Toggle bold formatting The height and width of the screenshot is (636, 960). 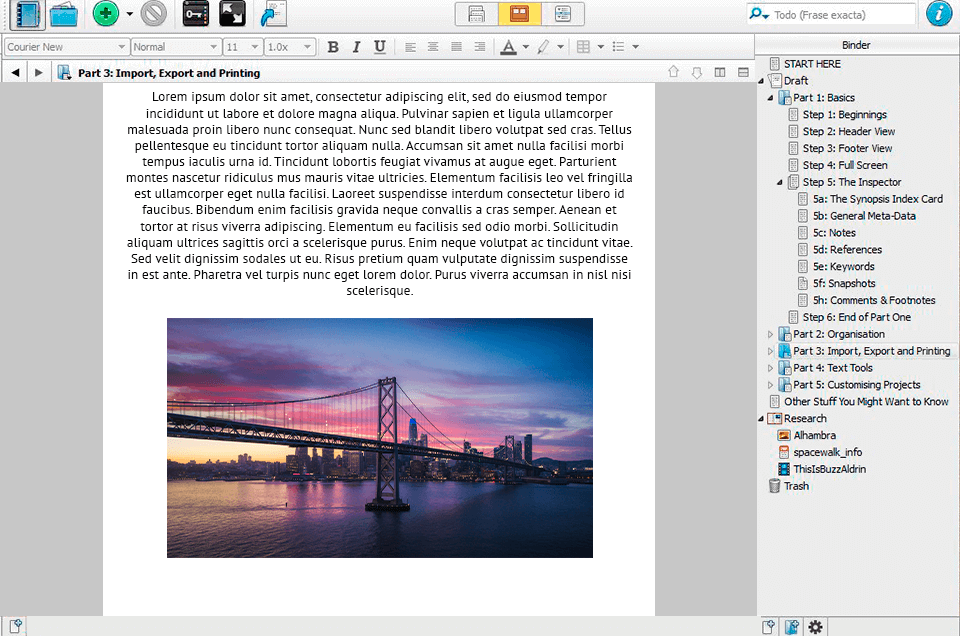pyautogui.click(x=333, y=46)
